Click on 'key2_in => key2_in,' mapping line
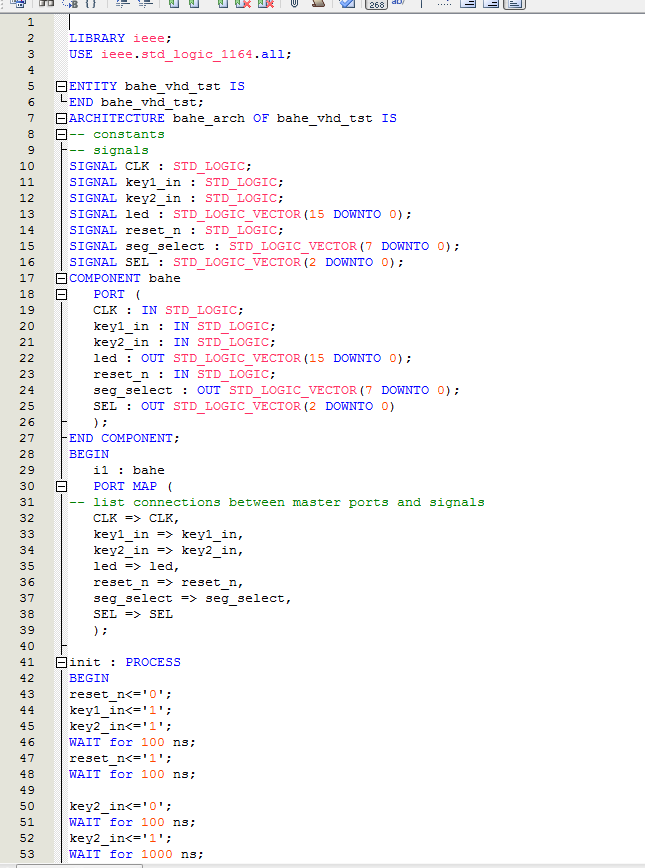The height and width of the screenshot is (868, 645). [x=168, y=551]
